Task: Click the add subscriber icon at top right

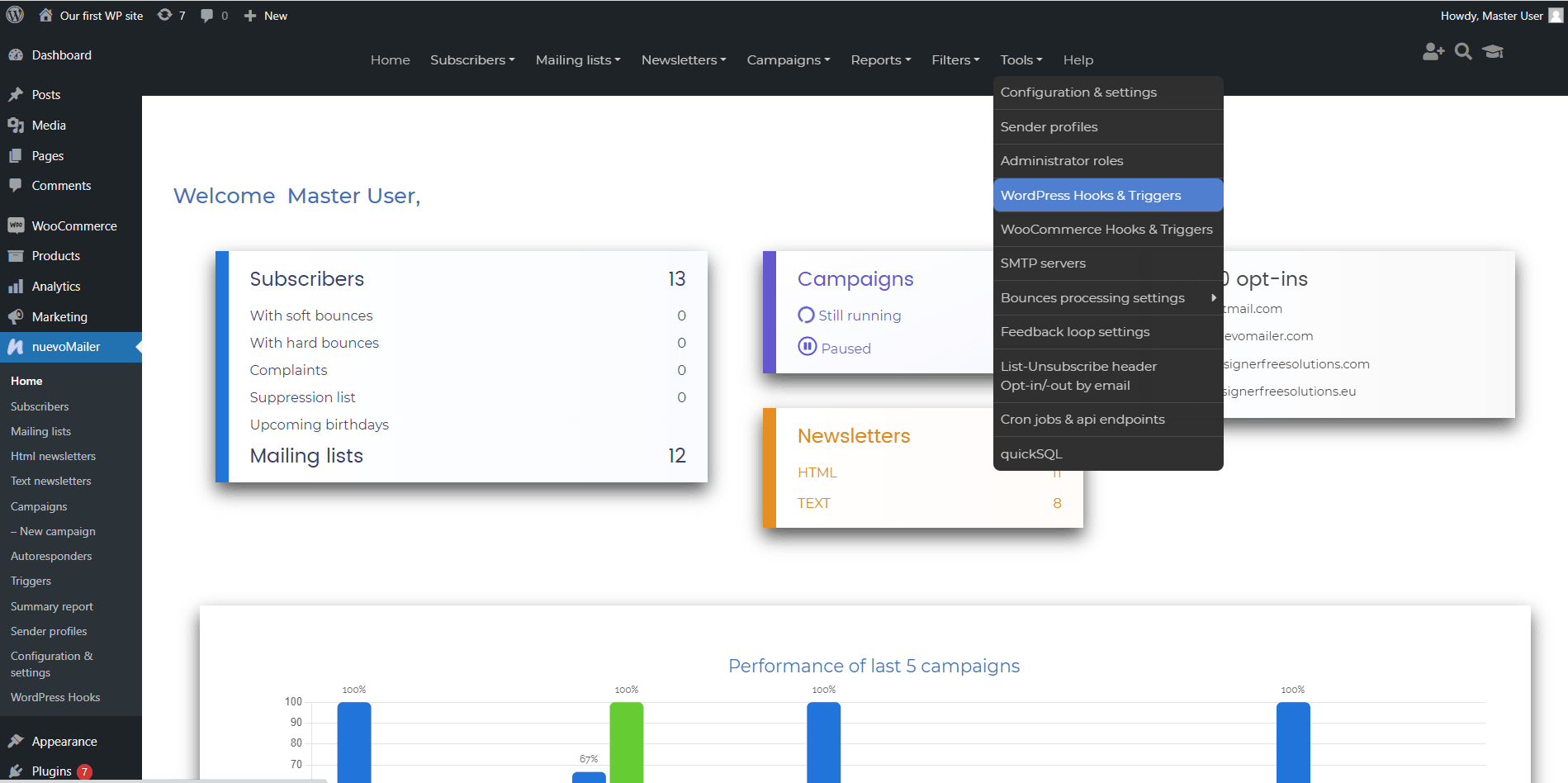Action: (1433, 51)
